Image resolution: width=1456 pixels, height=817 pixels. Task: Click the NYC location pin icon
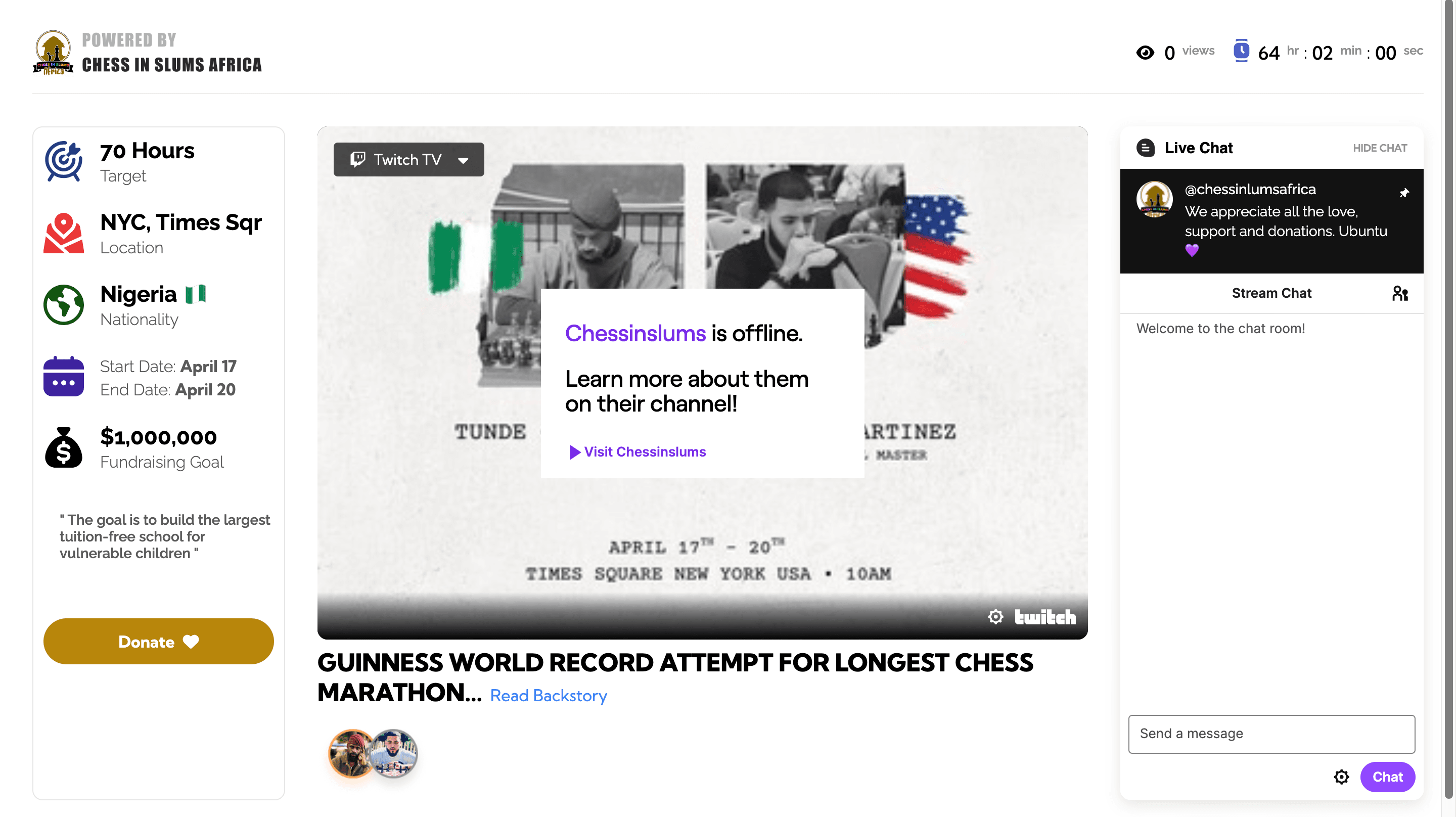click(64, 233)
